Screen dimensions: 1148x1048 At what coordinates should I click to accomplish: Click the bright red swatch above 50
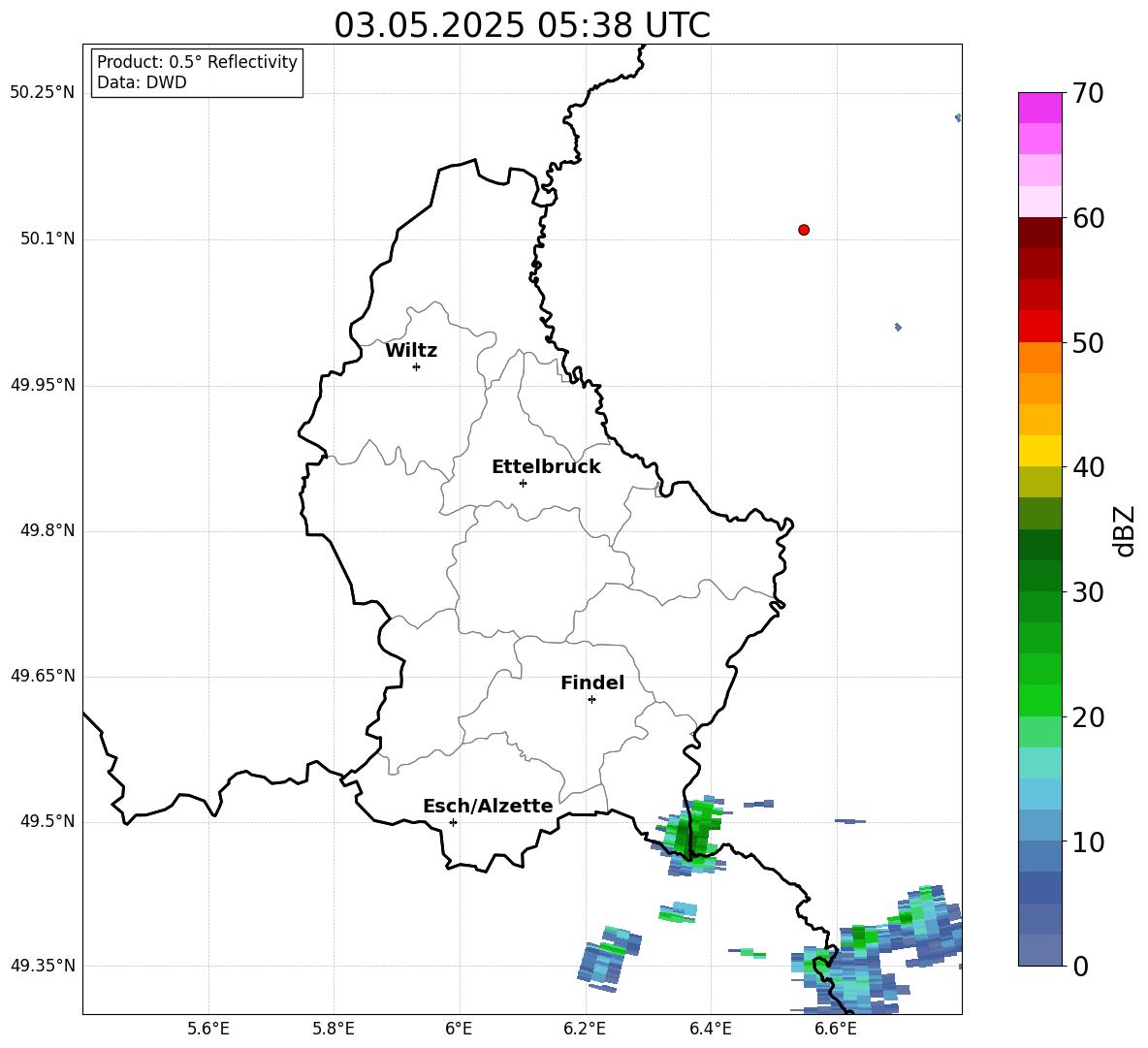[x=1039, y=327]
